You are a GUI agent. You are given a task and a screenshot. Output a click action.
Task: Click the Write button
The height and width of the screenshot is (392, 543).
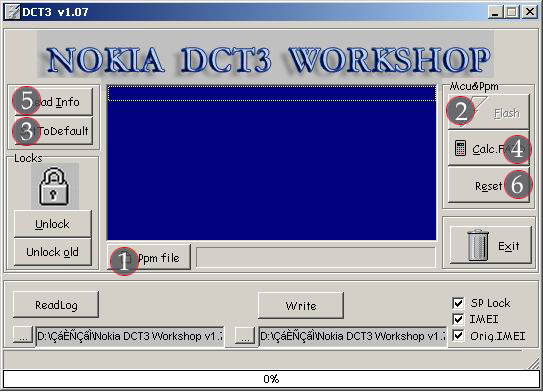pyautogui.click(x=301, y=305)
